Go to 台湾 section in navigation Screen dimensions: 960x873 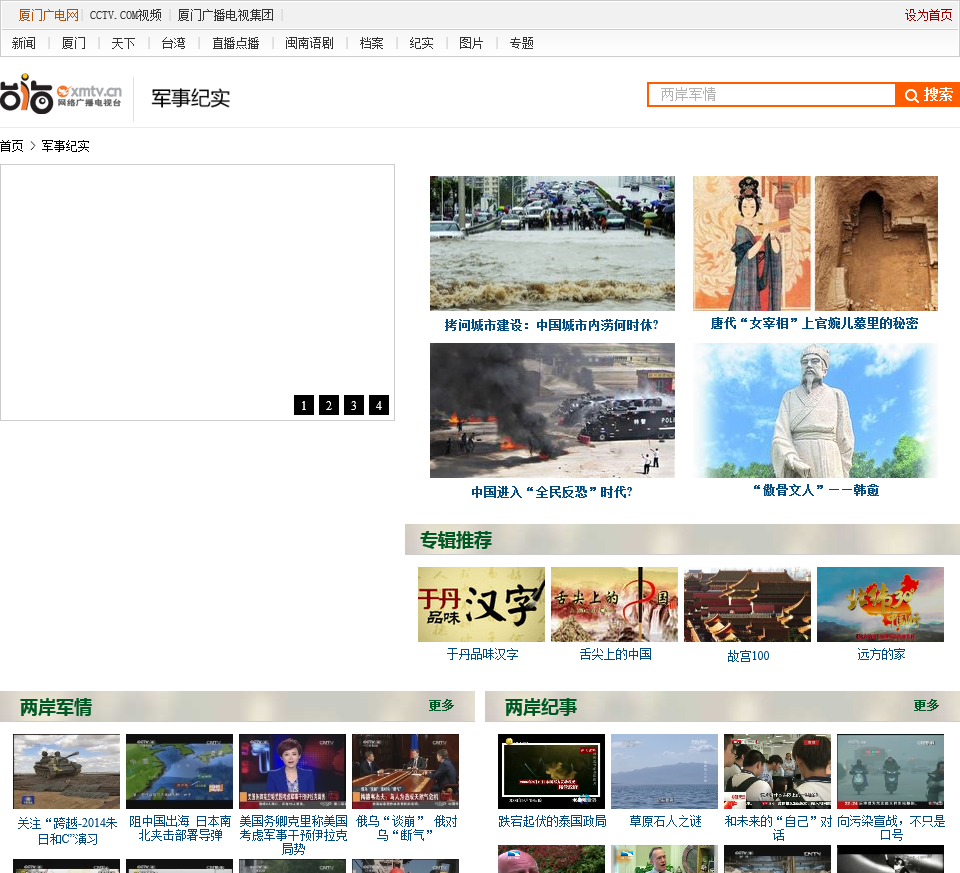pos(173,43)
